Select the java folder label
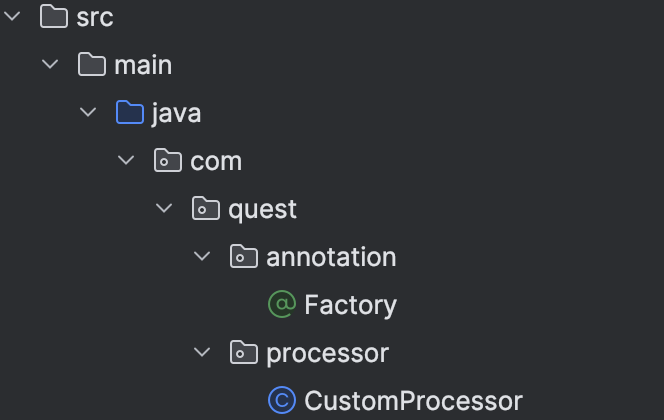 pos(176,113)
